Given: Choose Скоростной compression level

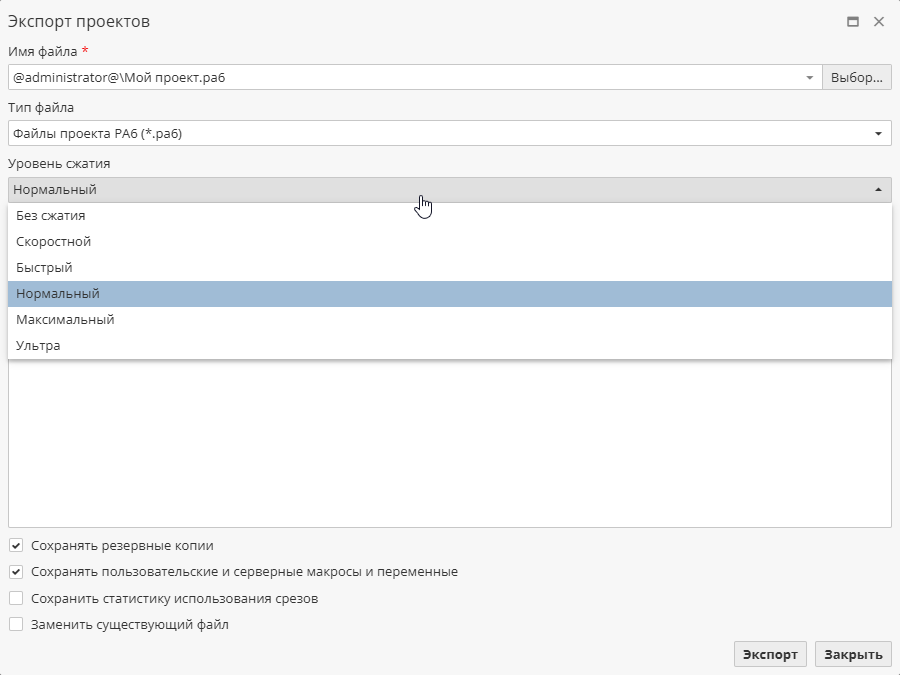Looking at the screenshot, I should click(54, 242).
